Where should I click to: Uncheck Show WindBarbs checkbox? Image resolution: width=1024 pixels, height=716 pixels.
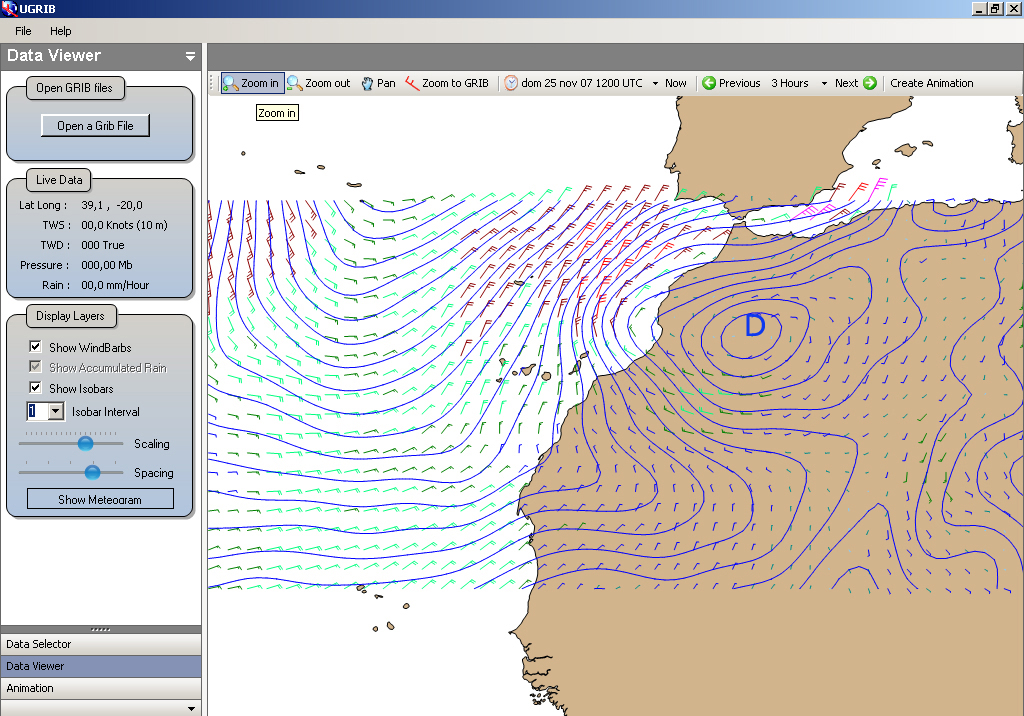35,347
